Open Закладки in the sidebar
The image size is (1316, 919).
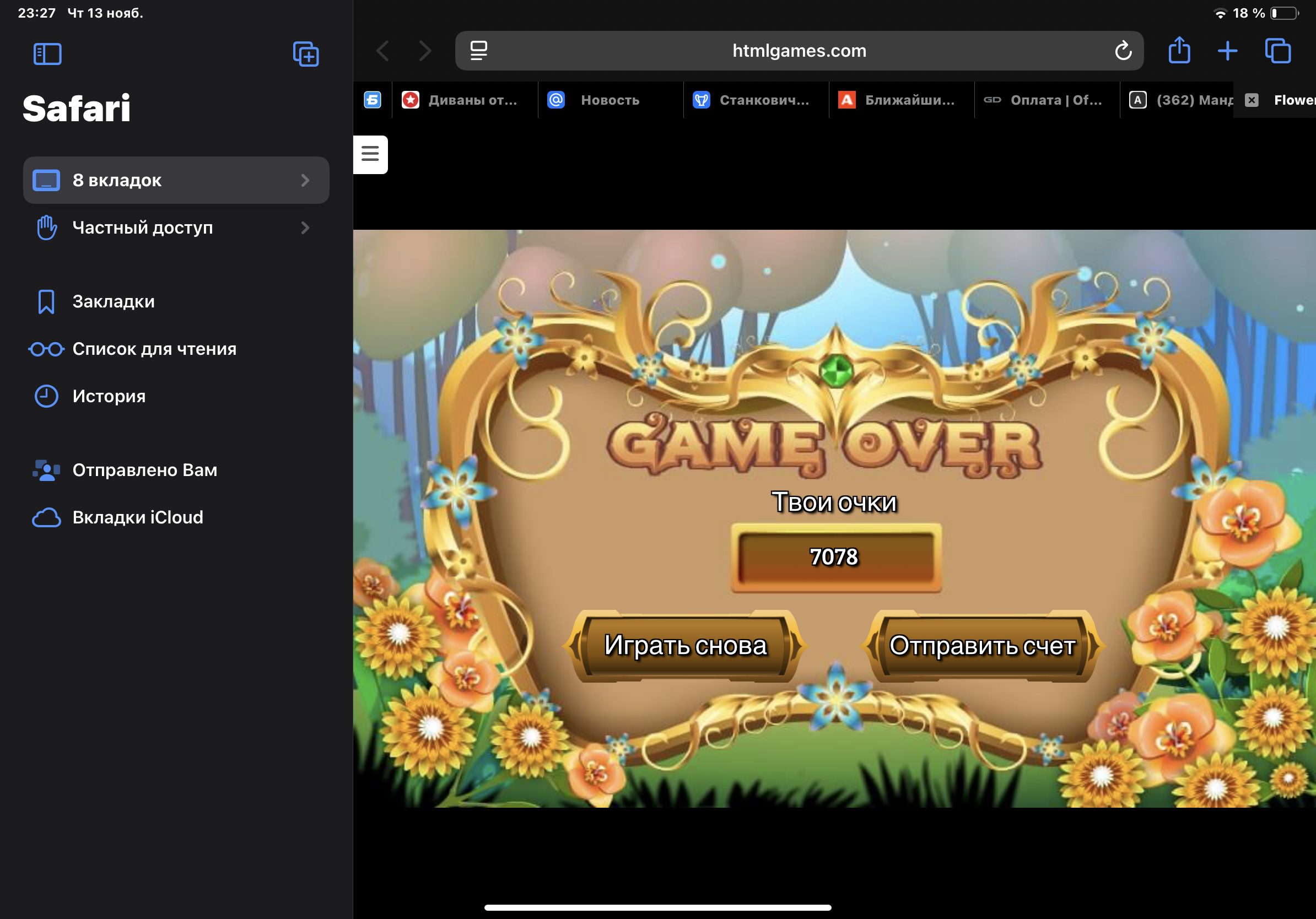pyautogui.click(x=114, y=301)
